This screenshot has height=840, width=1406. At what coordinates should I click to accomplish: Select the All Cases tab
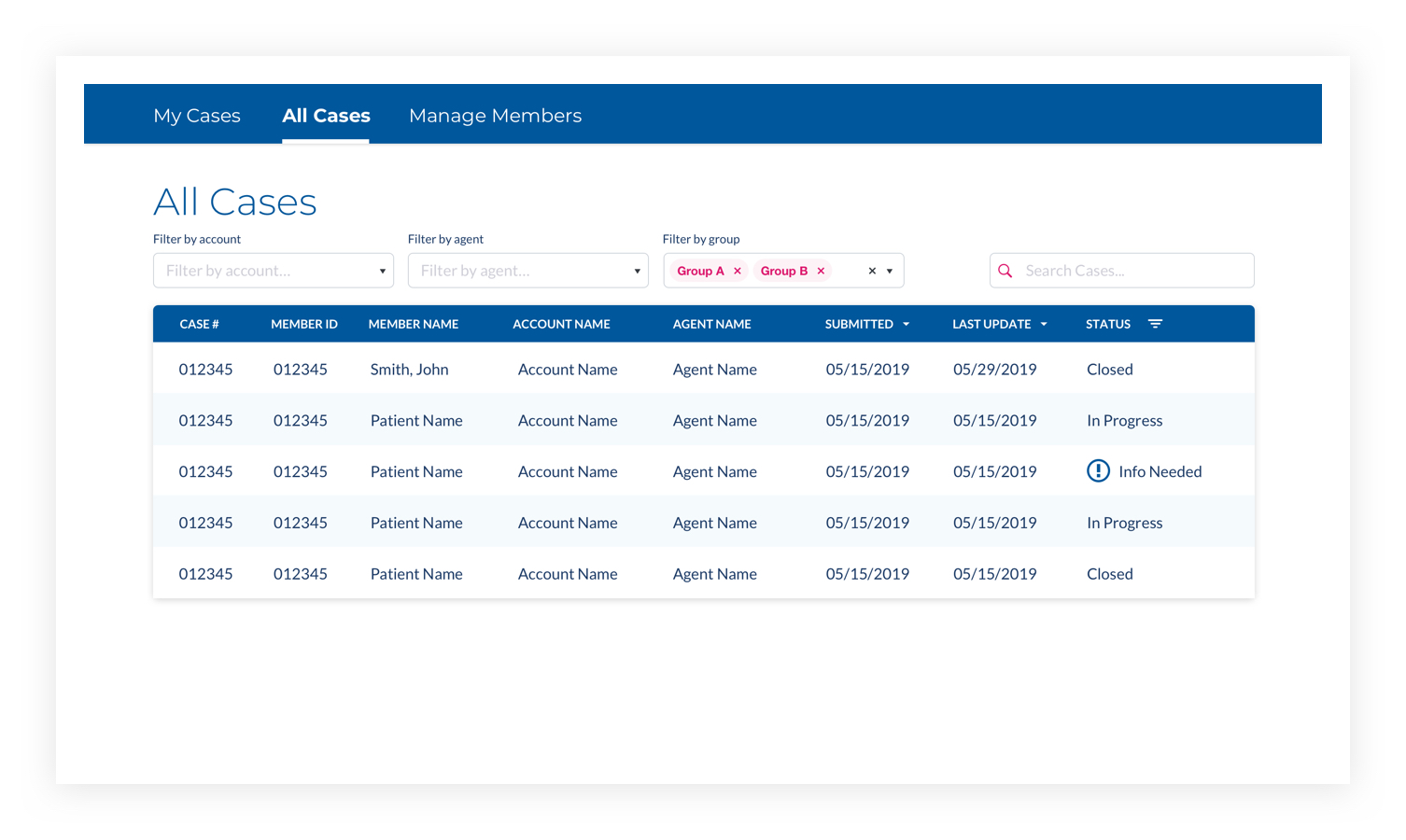pos(326,116)
